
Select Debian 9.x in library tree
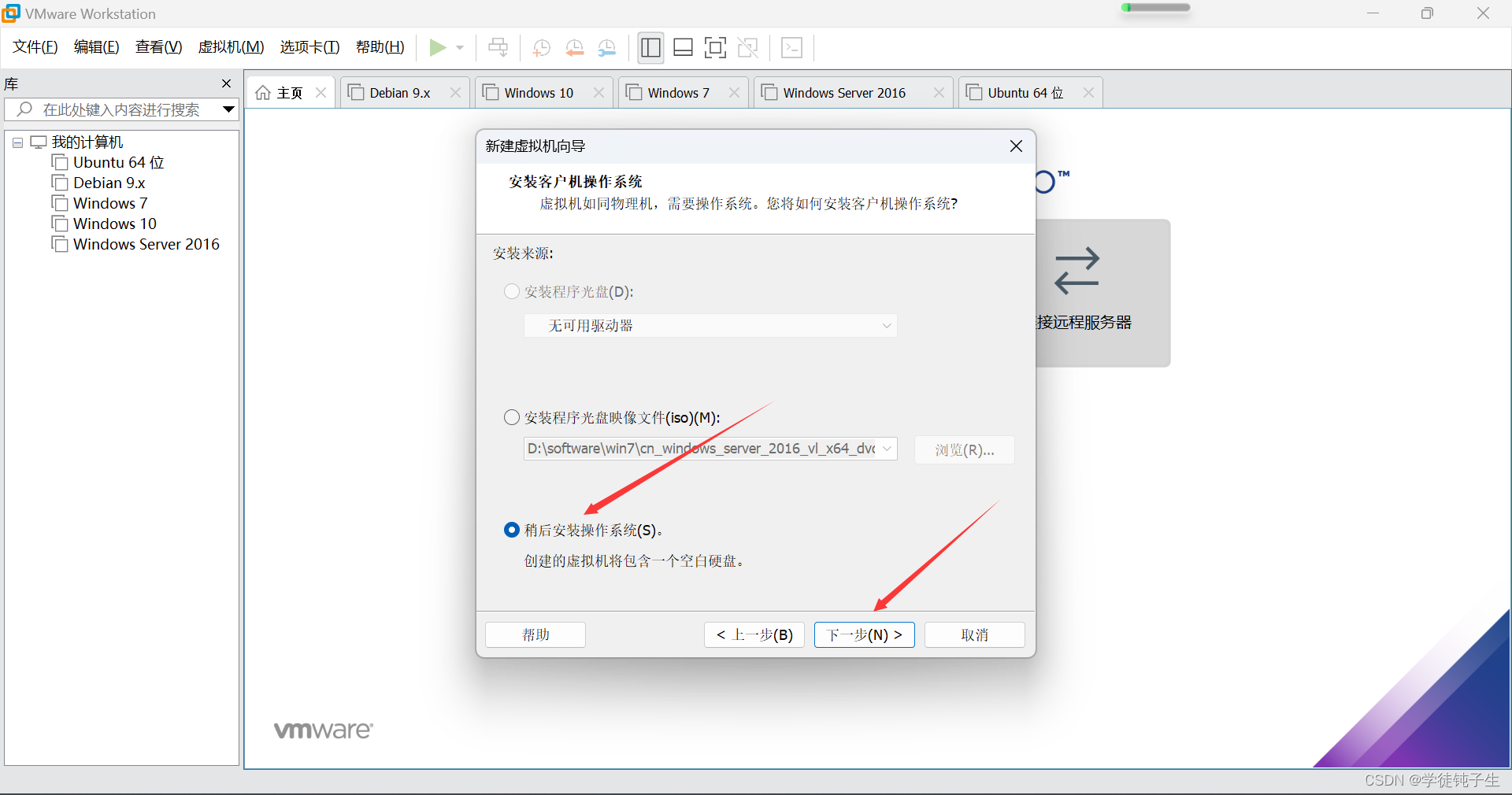[x=109, y=183]
